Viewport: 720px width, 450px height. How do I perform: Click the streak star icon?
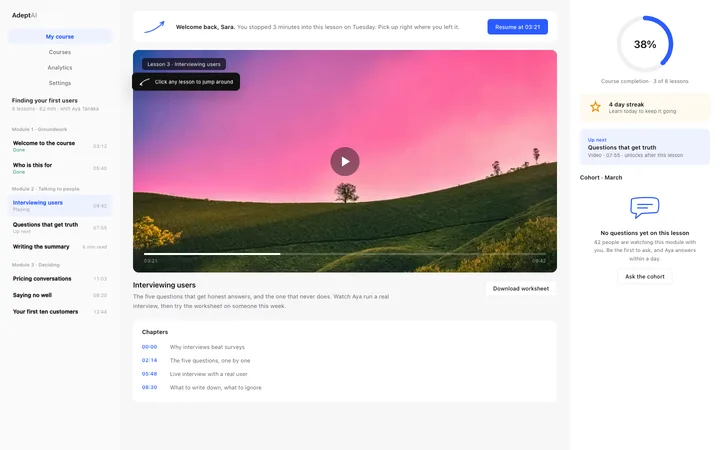coord(595,107)
